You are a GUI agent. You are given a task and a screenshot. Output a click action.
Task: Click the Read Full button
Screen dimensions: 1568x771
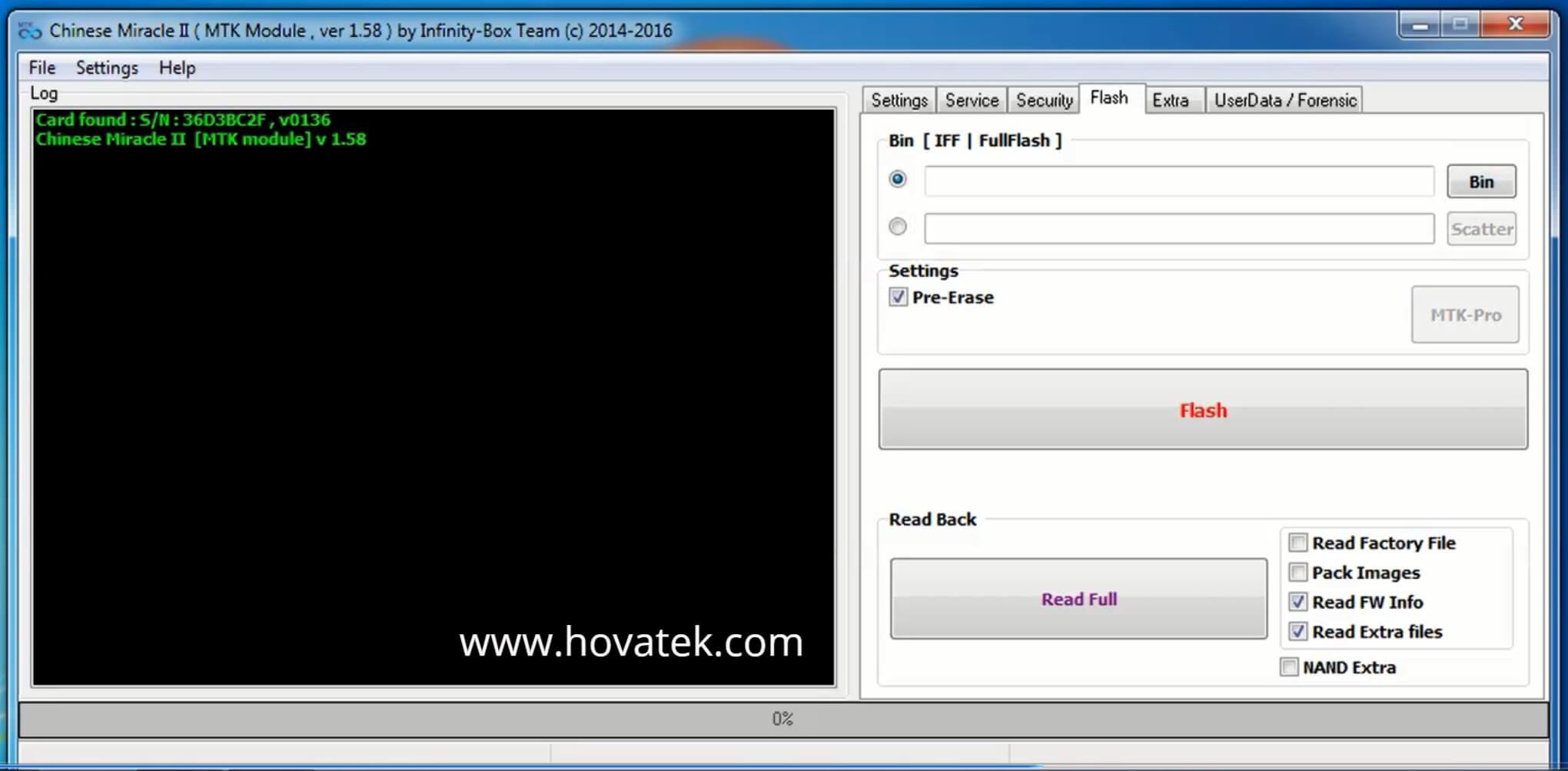coord(1078,599)
